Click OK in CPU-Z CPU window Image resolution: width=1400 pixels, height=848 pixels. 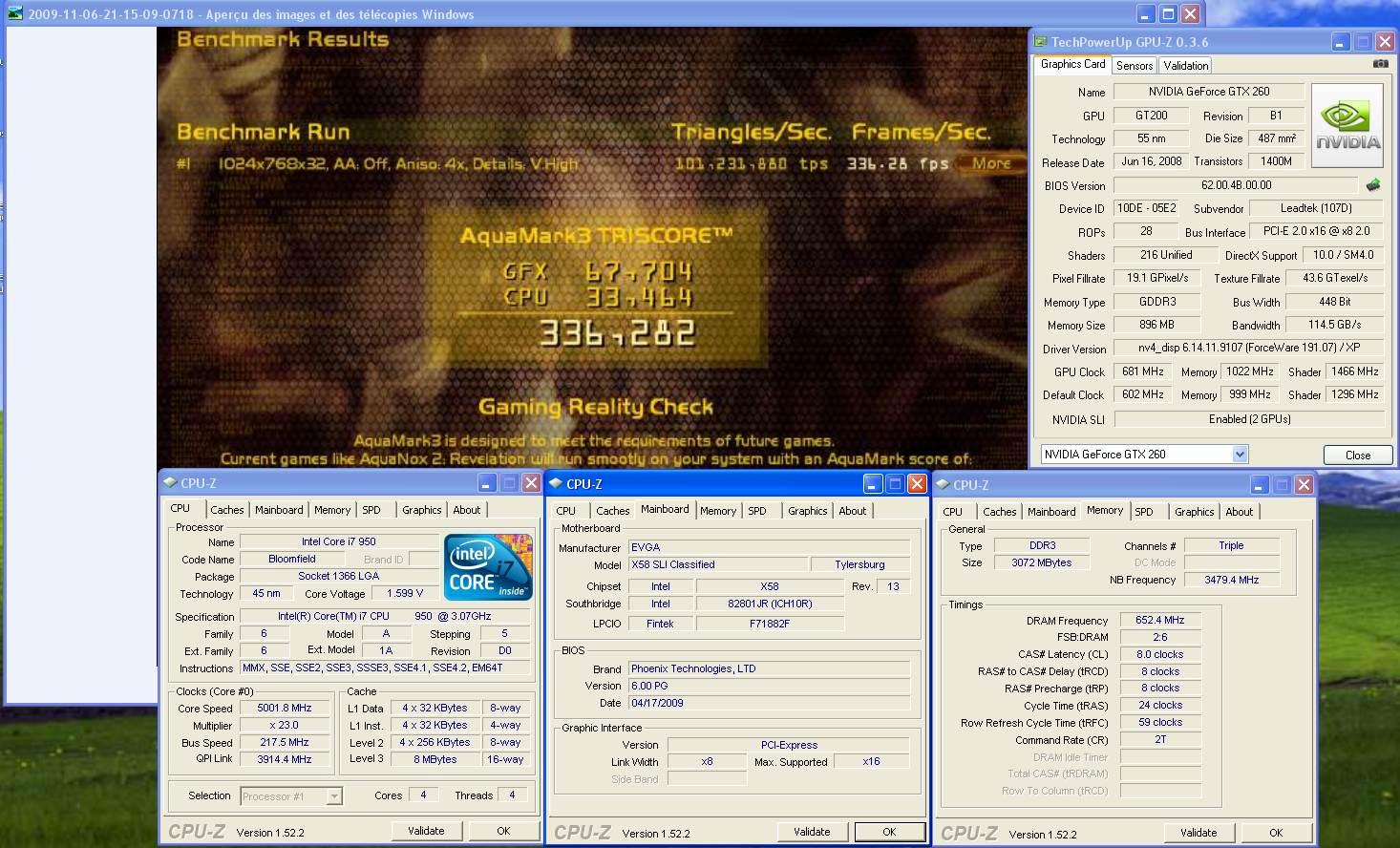(x=503, y=831)
